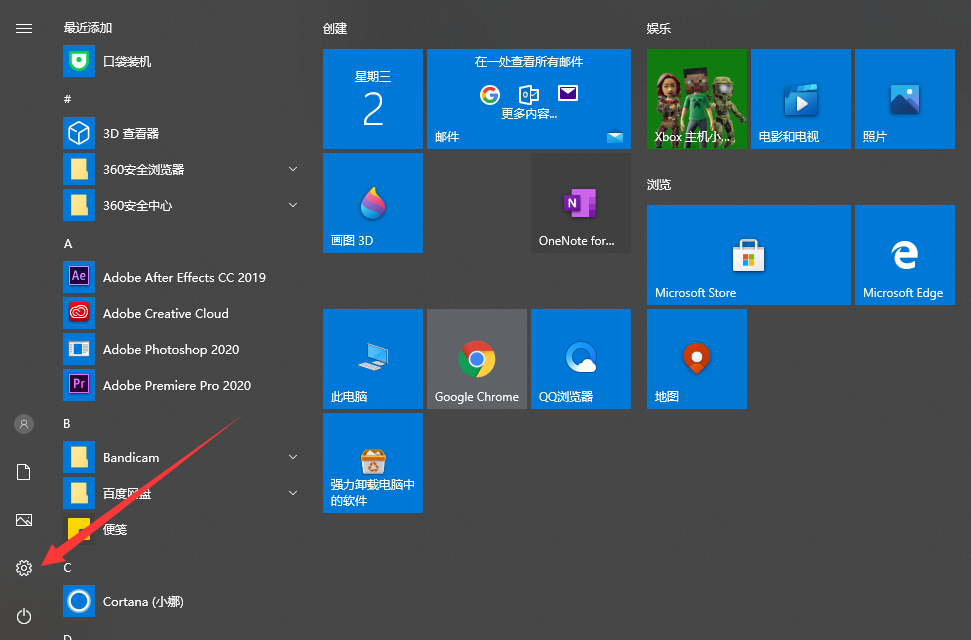Expand the 360安全中心 folder chevron
The height and width of the screenshot is (640, 971).
tap(293, 205)
